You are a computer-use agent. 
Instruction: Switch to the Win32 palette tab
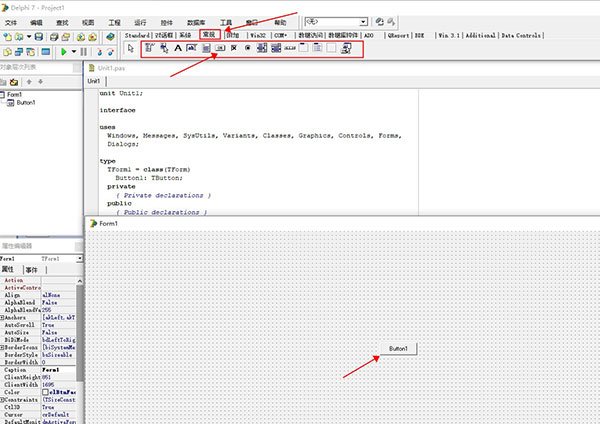(258, 35)
